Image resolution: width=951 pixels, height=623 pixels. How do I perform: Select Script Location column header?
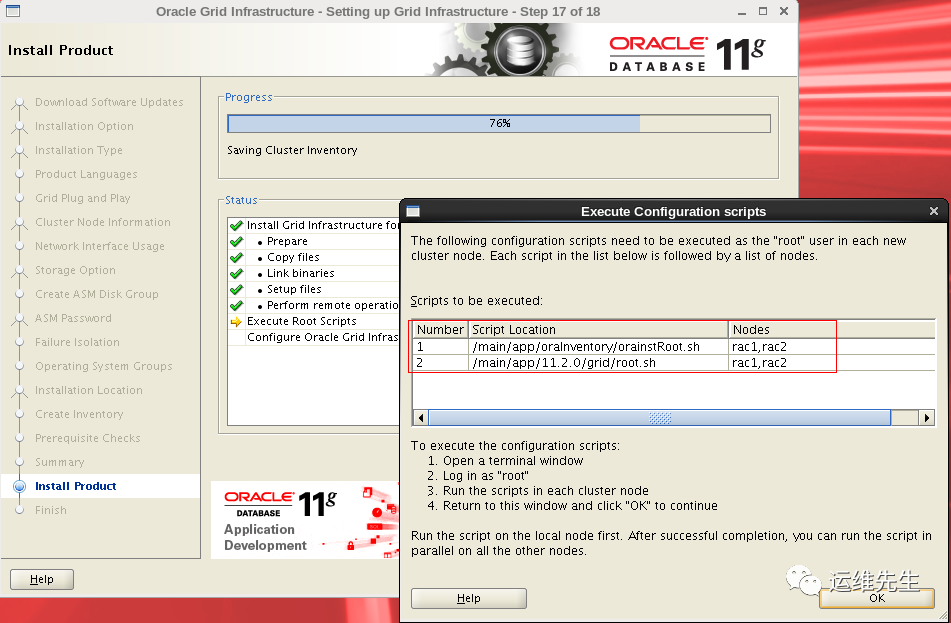(598, 329)
